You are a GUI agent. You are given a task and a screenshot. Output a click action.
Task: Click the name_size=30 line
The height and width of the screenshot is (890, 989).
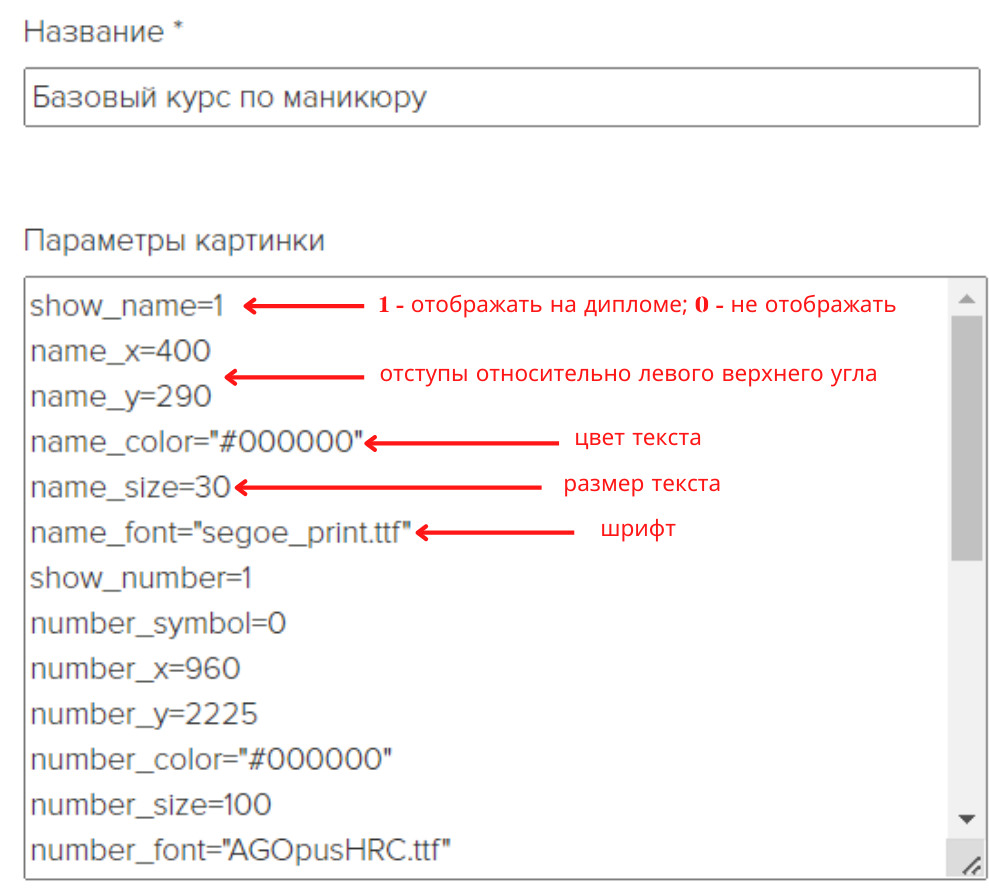pos(131,488)
